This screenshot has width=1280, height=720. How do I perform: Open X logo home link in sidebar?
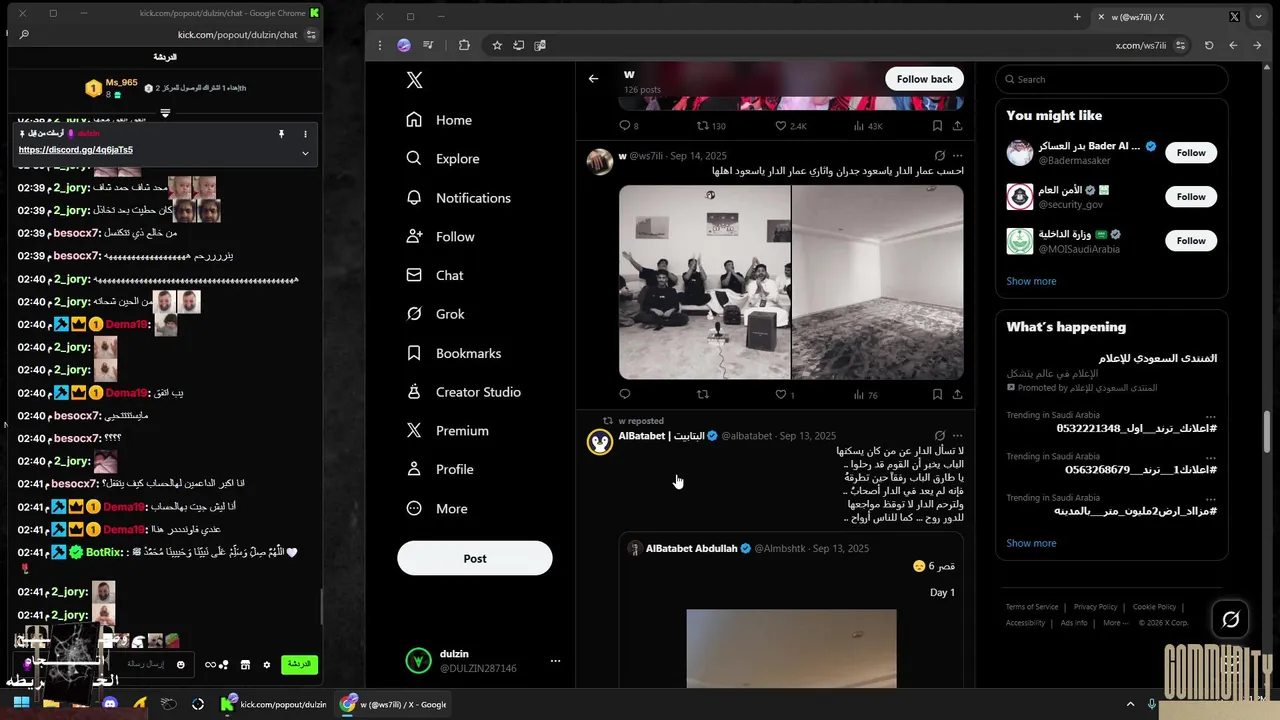point(414,81)
